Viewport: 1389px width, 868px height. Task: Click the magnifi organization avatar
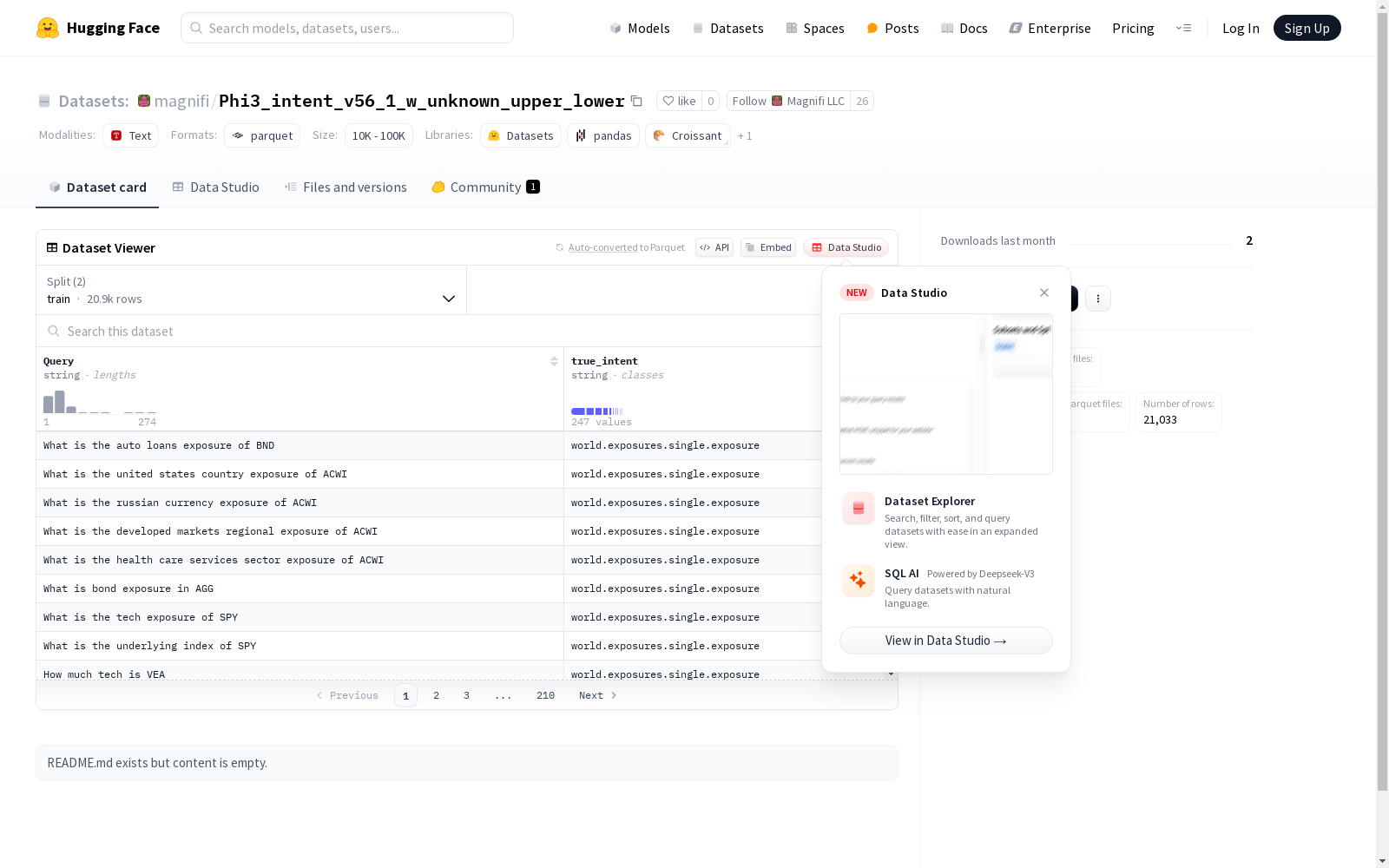[x=144, y=101]
